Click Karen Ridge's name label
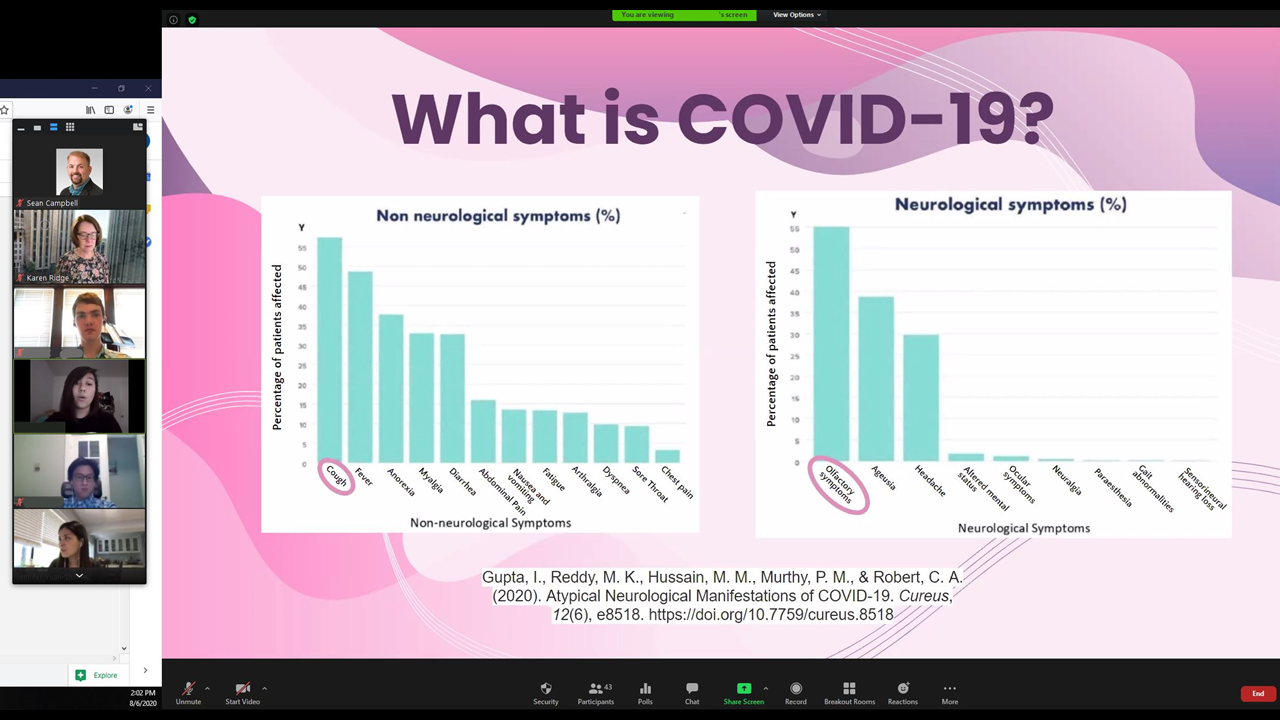The width and height of the screenshot is (1280, 720). coord(47,278)
